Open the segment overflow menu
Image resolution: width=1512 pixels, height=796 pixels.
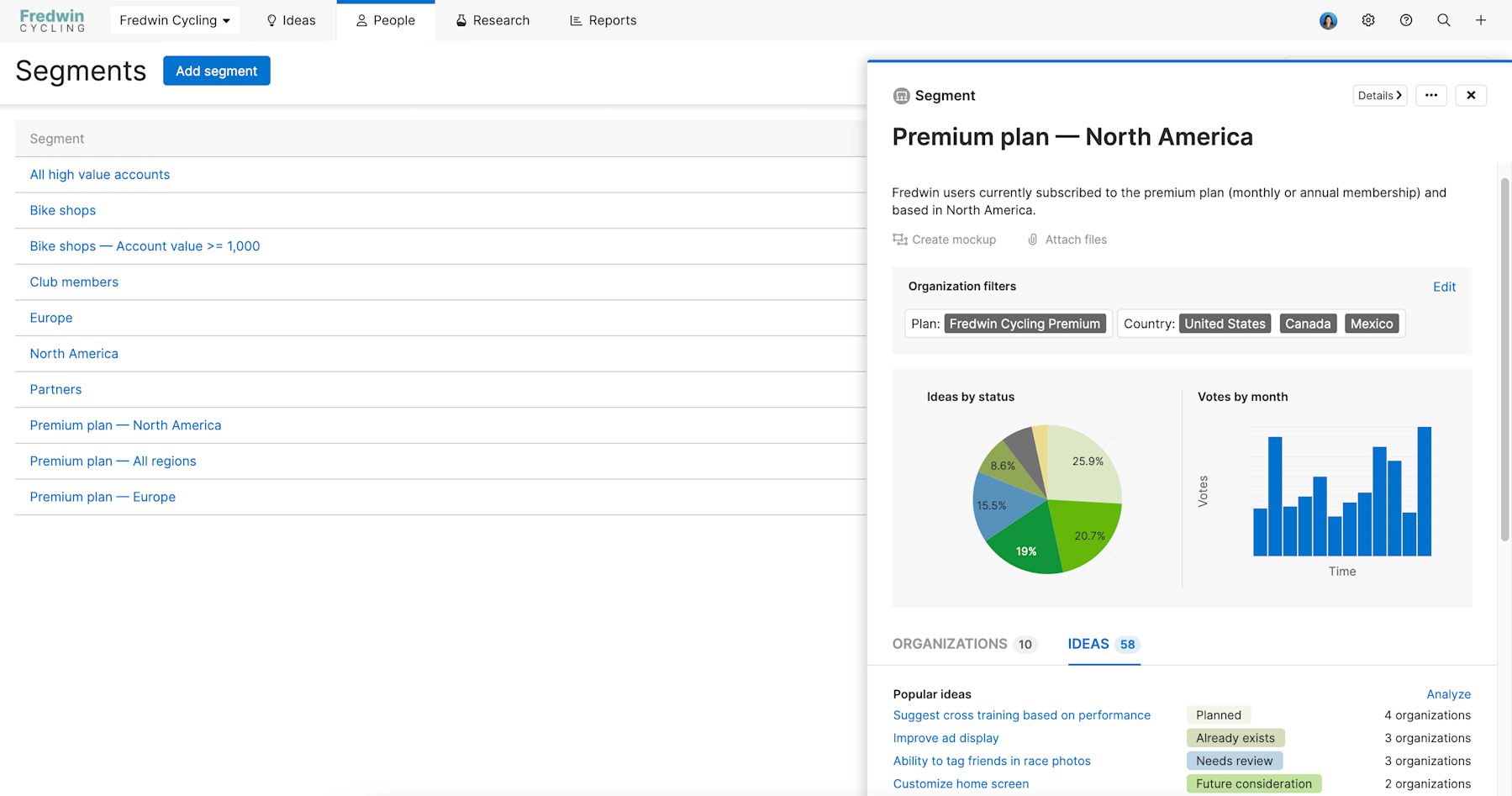(x=1430, y=95)
